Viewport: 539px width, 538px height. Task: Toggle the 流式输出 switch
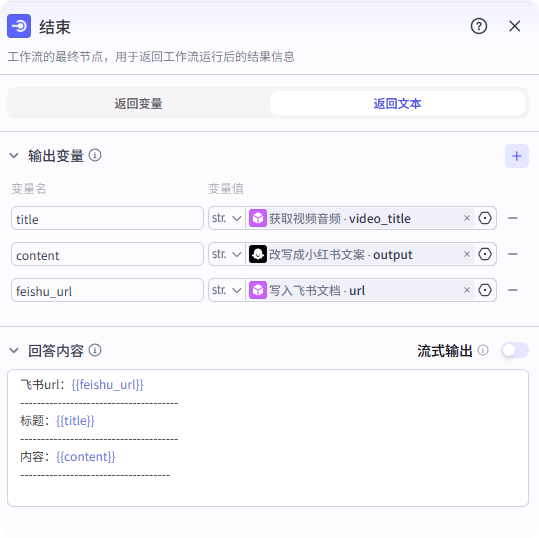click(515, 350)
